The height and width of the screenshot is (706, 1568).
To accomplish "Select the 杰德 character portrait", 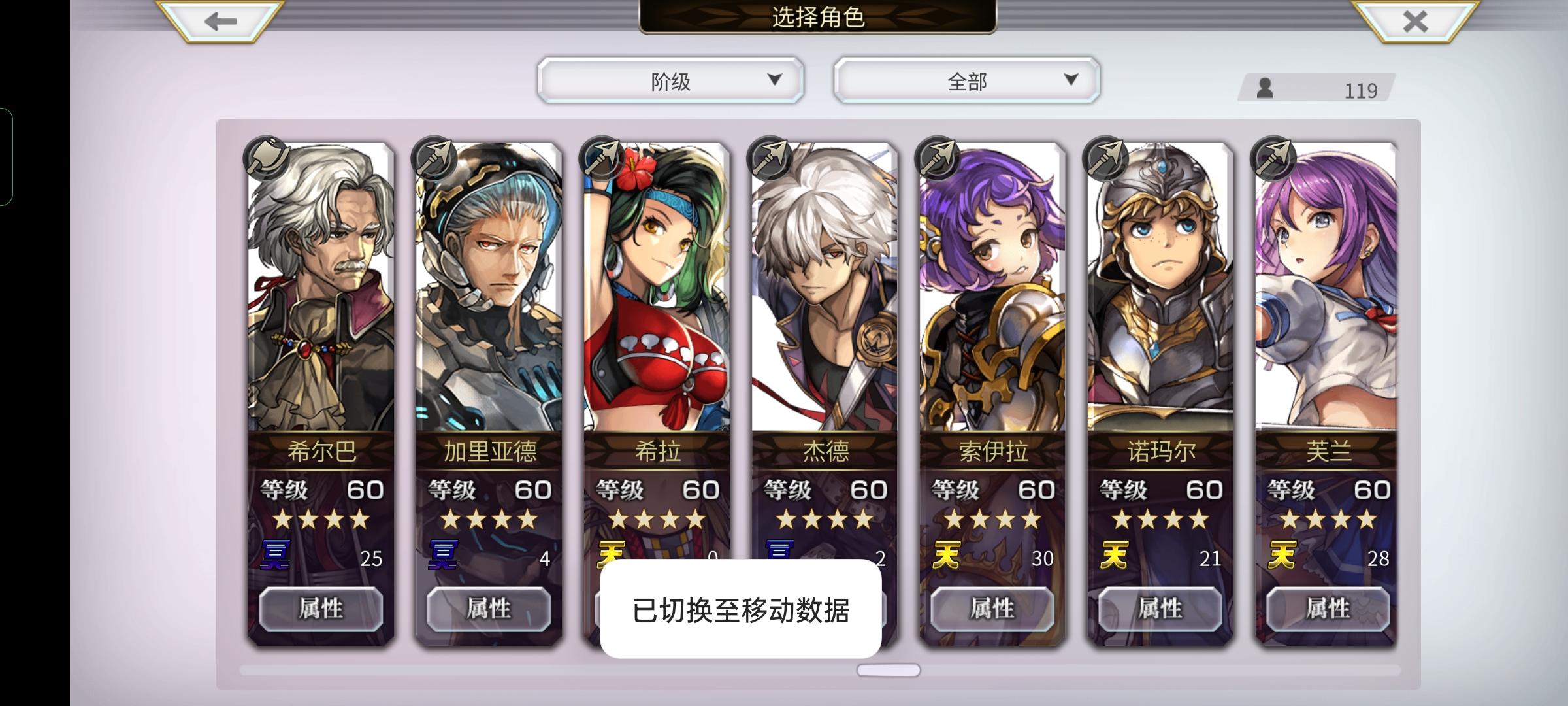I will point(825,288).
